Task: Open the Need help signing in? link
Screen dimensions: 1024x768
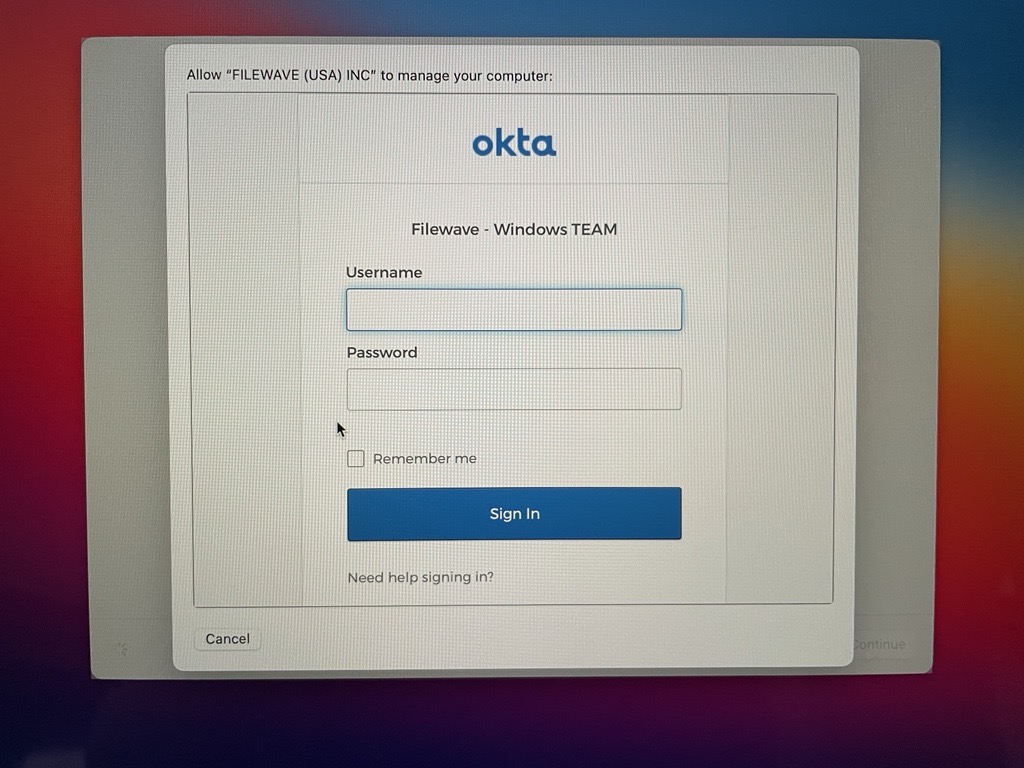Action: point(421,577)
